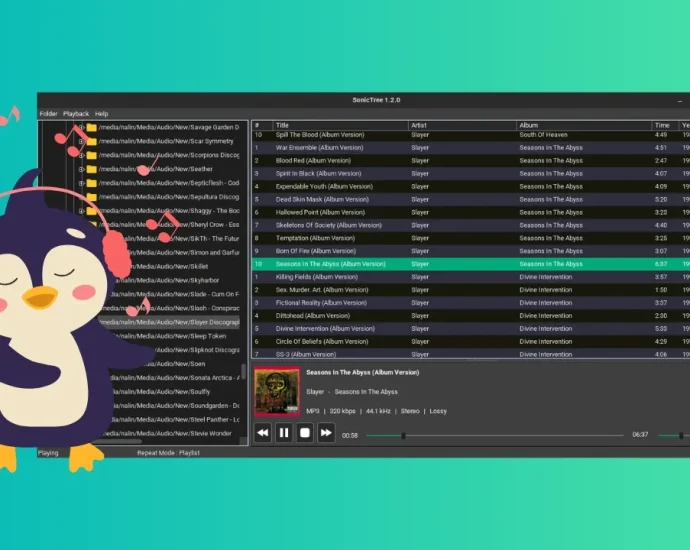The height and width of the screenshot is (550, 690).
Task: Click the folder tree vertical scrollbar
Action: [243, 372]
